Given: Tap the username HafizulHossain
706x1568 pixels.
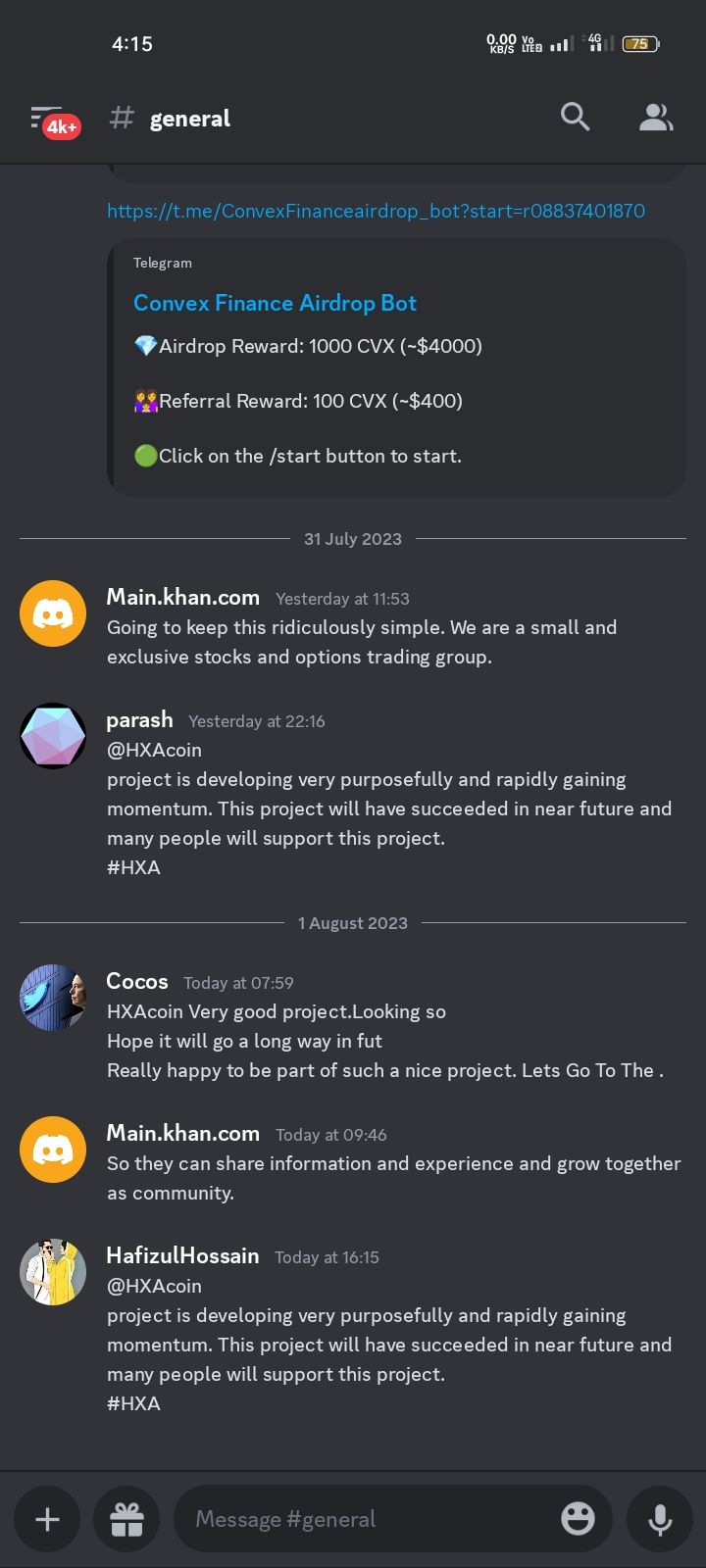Looking at the screenshot, I should pyautogui.click(x=182, y=1256).
